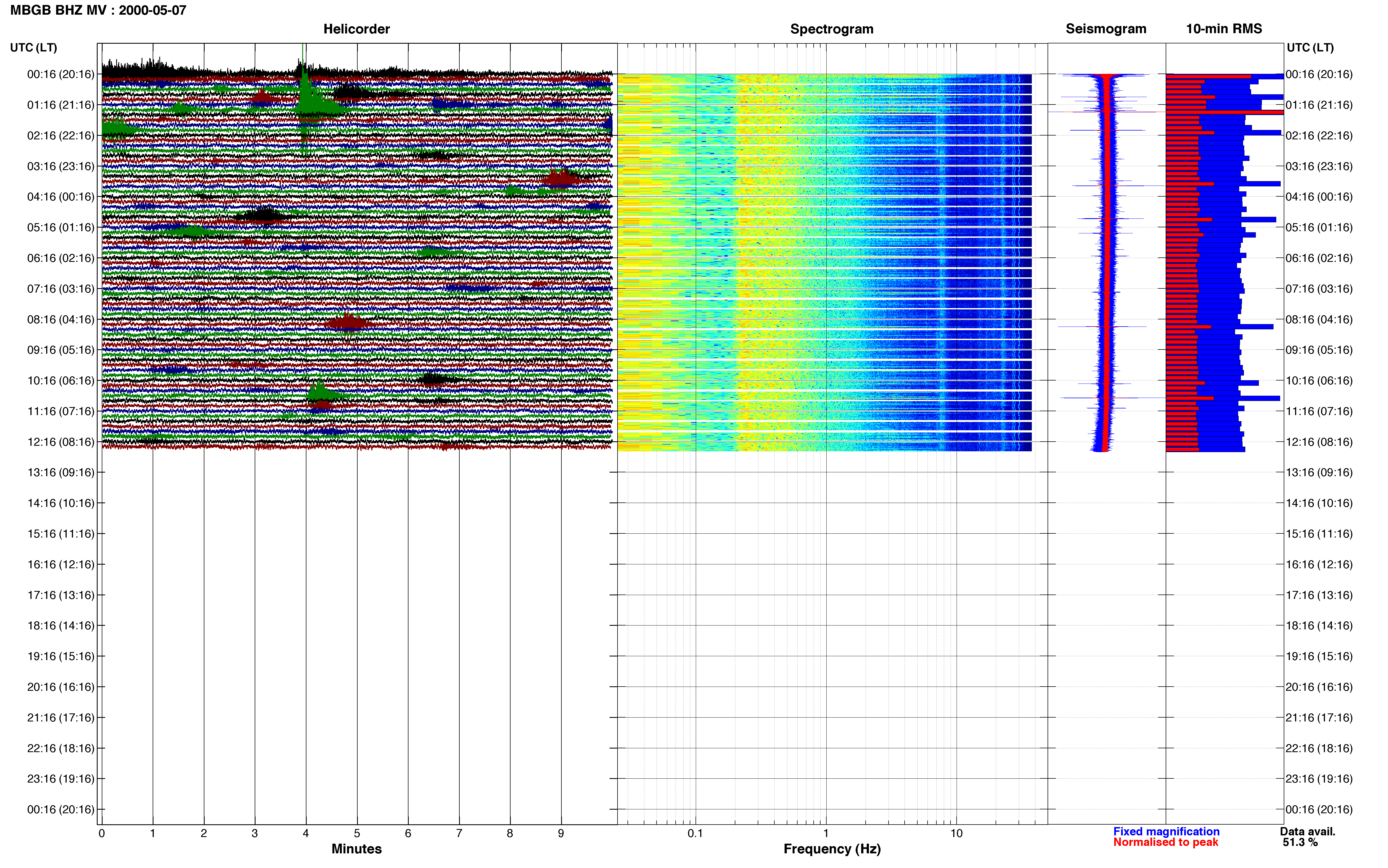1388x868 pixels.
Task: Click Helicorder time label 06:16 (02:16)
Action: pyautogui.click(x=60, y=258)
